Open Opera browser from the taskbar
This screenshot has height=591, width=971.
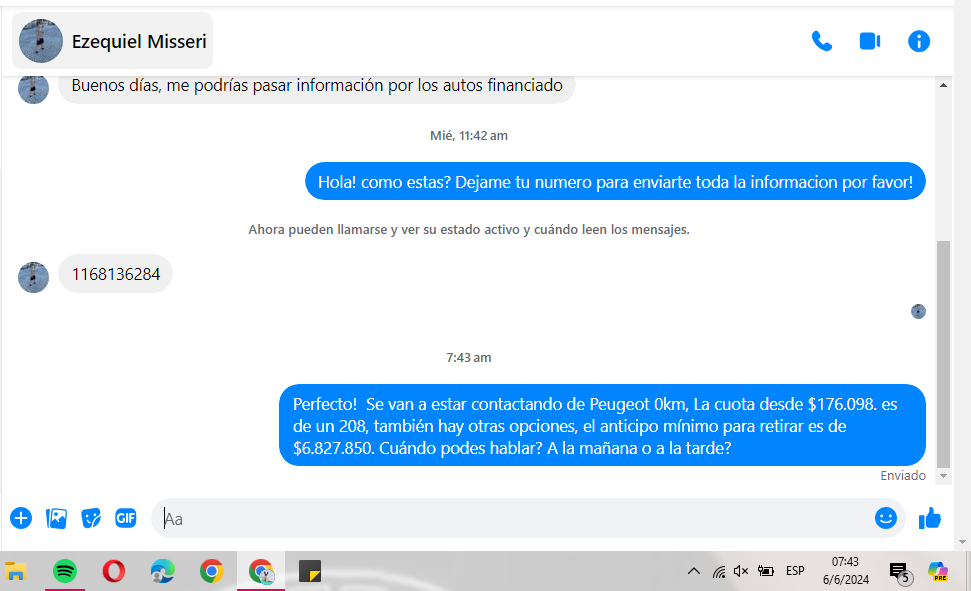pyautogui.click(x=114, y=571)
